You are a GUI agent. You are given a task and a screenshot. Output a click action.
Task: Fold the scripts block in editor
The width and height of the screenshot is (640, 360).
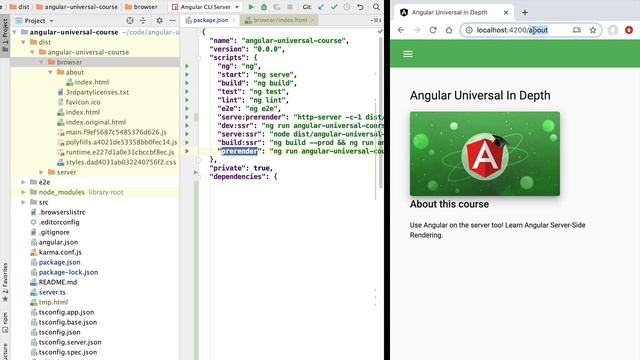click(x=199, y=58)
